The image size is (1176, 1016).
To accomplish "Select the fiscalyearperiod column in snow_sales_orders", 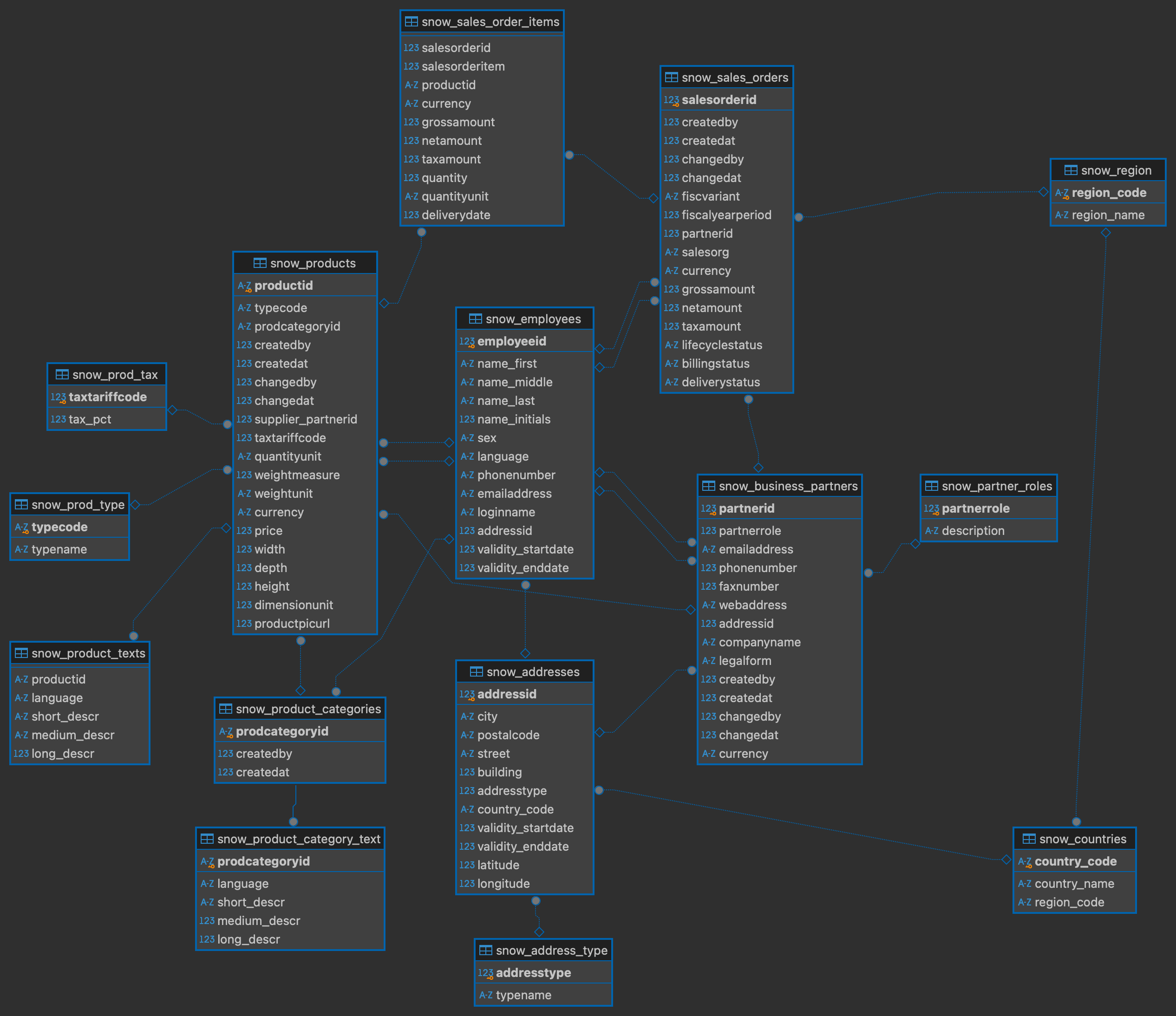I will pyautogui.click(x=726, y=215).
